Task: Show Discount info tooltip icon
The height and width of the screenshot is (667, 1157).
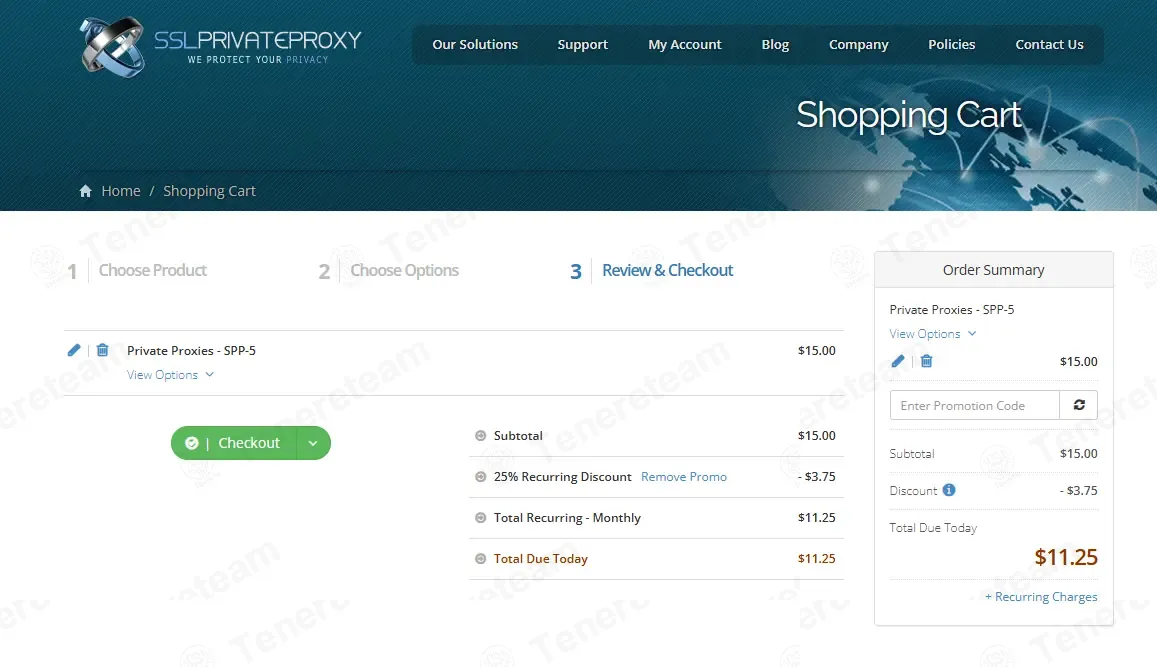Action: click(x=949, y=490)
